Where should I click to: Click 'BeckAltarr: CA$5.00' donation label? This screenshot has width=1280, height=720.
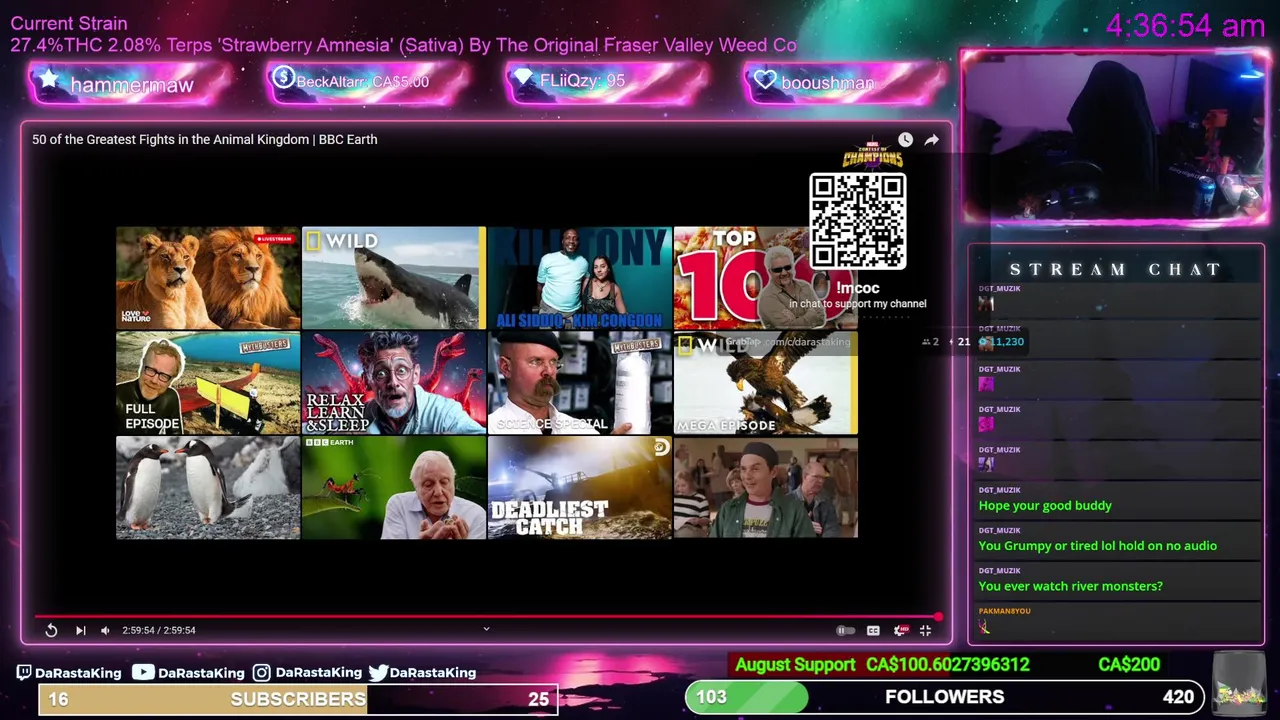[362, 82]
